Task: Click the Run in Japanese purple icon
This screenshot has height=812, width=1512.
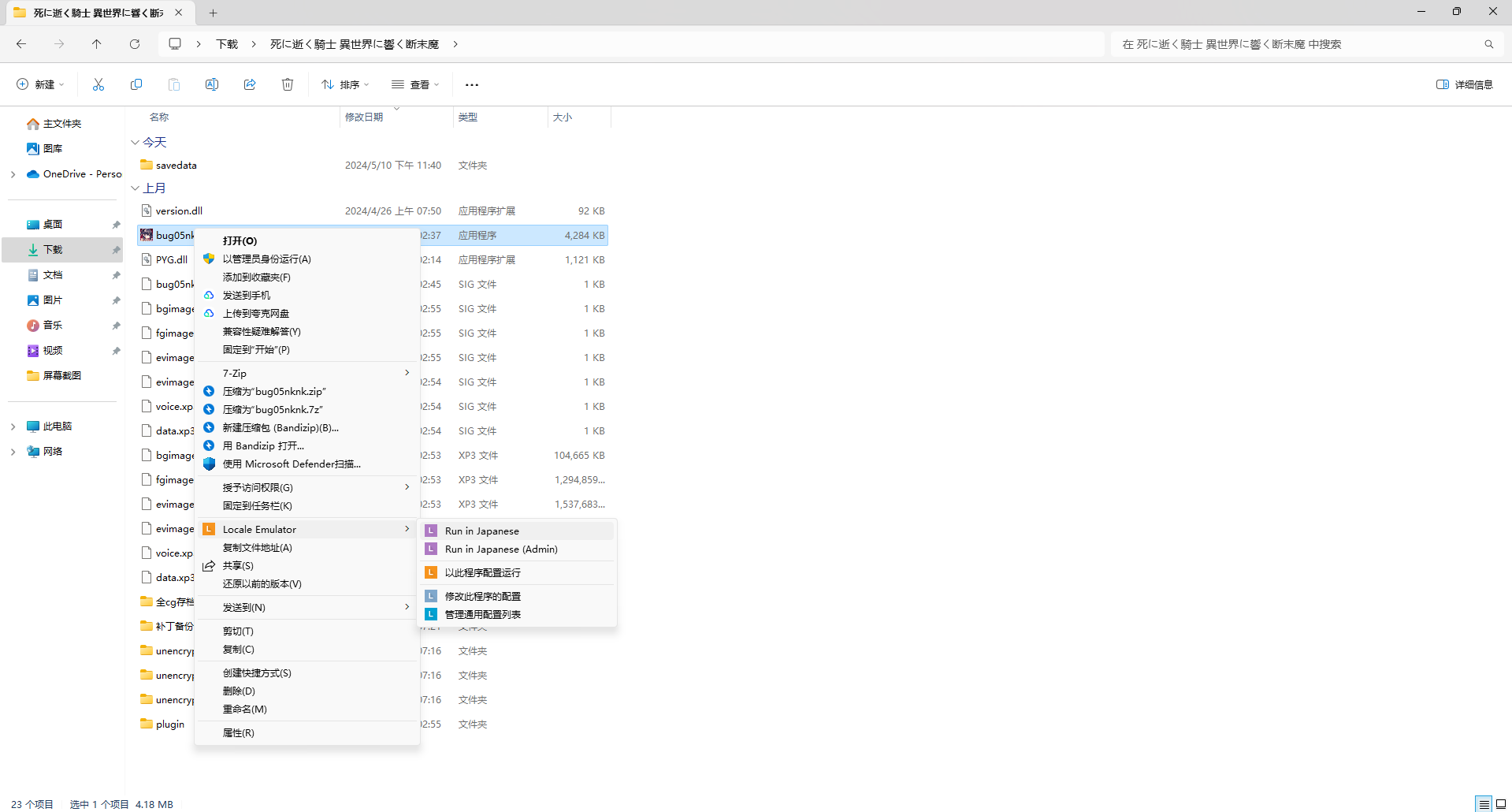Action: (431, 531)
